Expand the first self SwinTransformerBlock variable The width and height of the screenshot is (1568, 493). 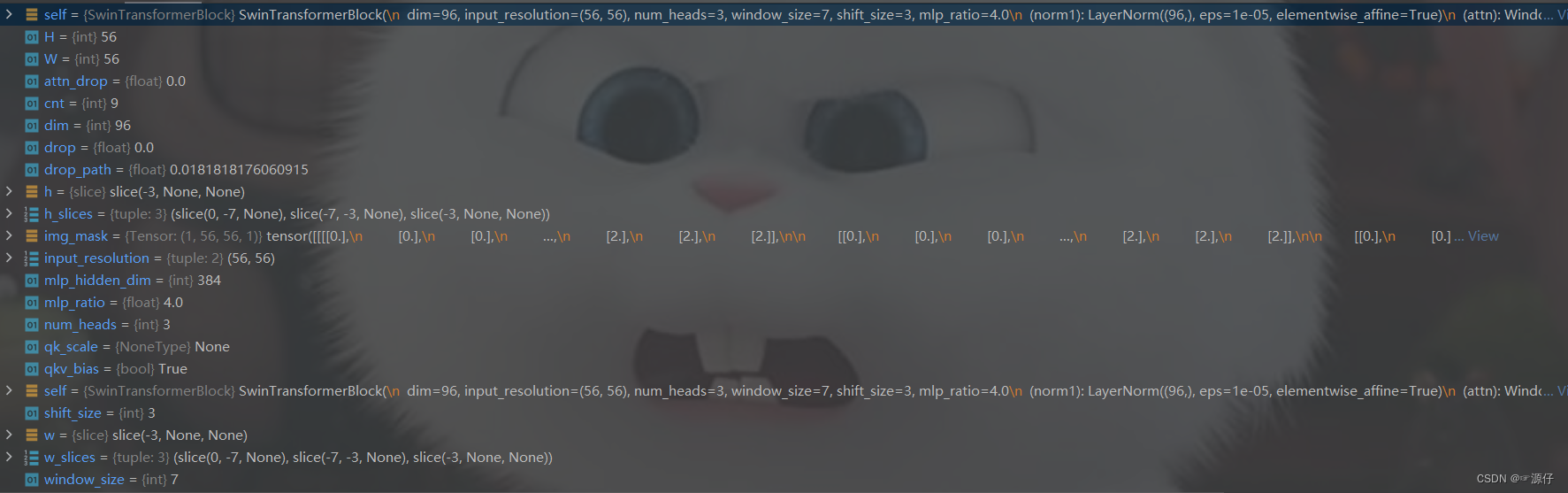[x=9, y=14]
